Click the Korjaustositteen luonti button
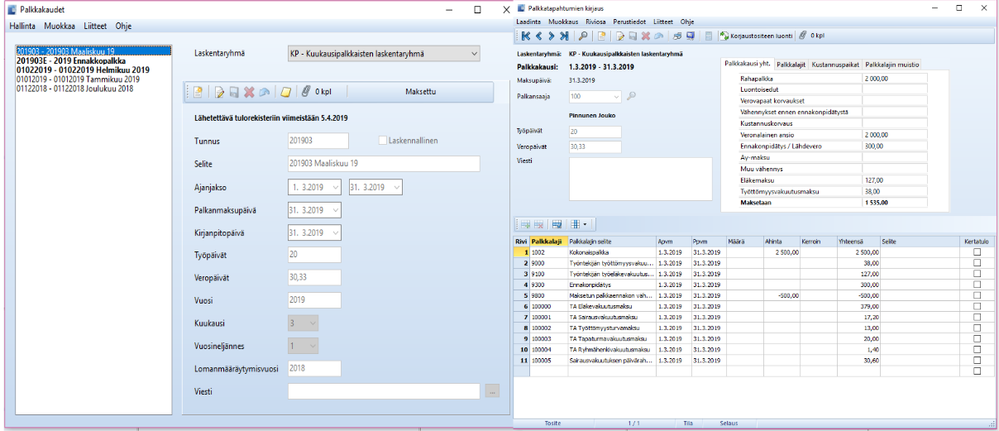The image size is (999, 431). click(x=756, y=36)
